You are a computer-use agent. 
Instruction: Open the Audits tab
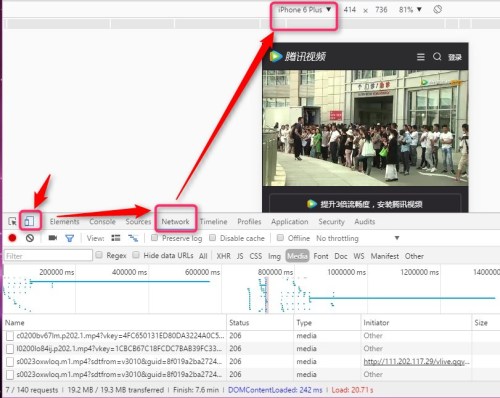(365, 222)
